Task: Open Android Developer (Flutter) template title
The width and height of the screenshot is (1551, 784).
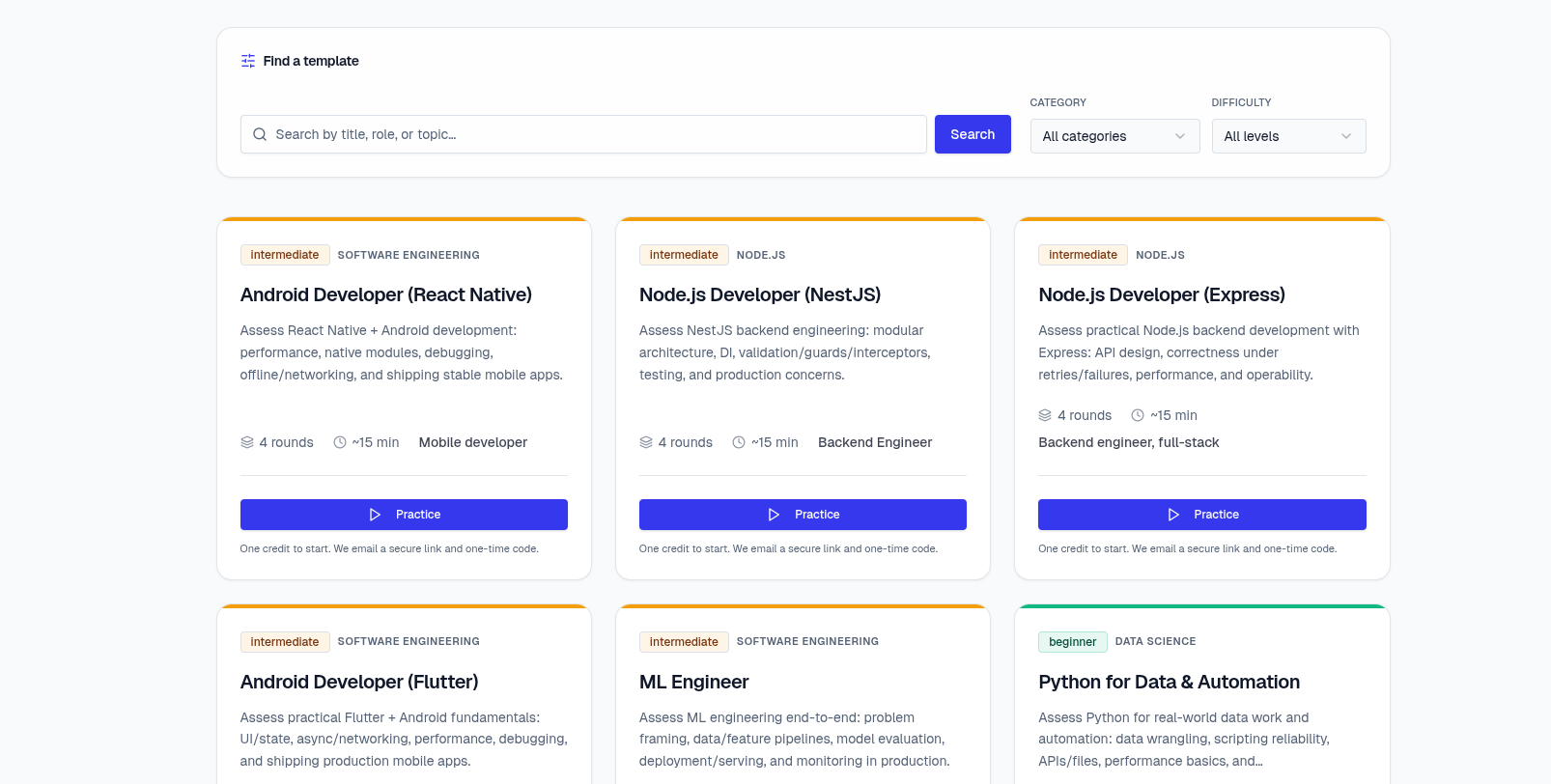Action: [359, 682]
